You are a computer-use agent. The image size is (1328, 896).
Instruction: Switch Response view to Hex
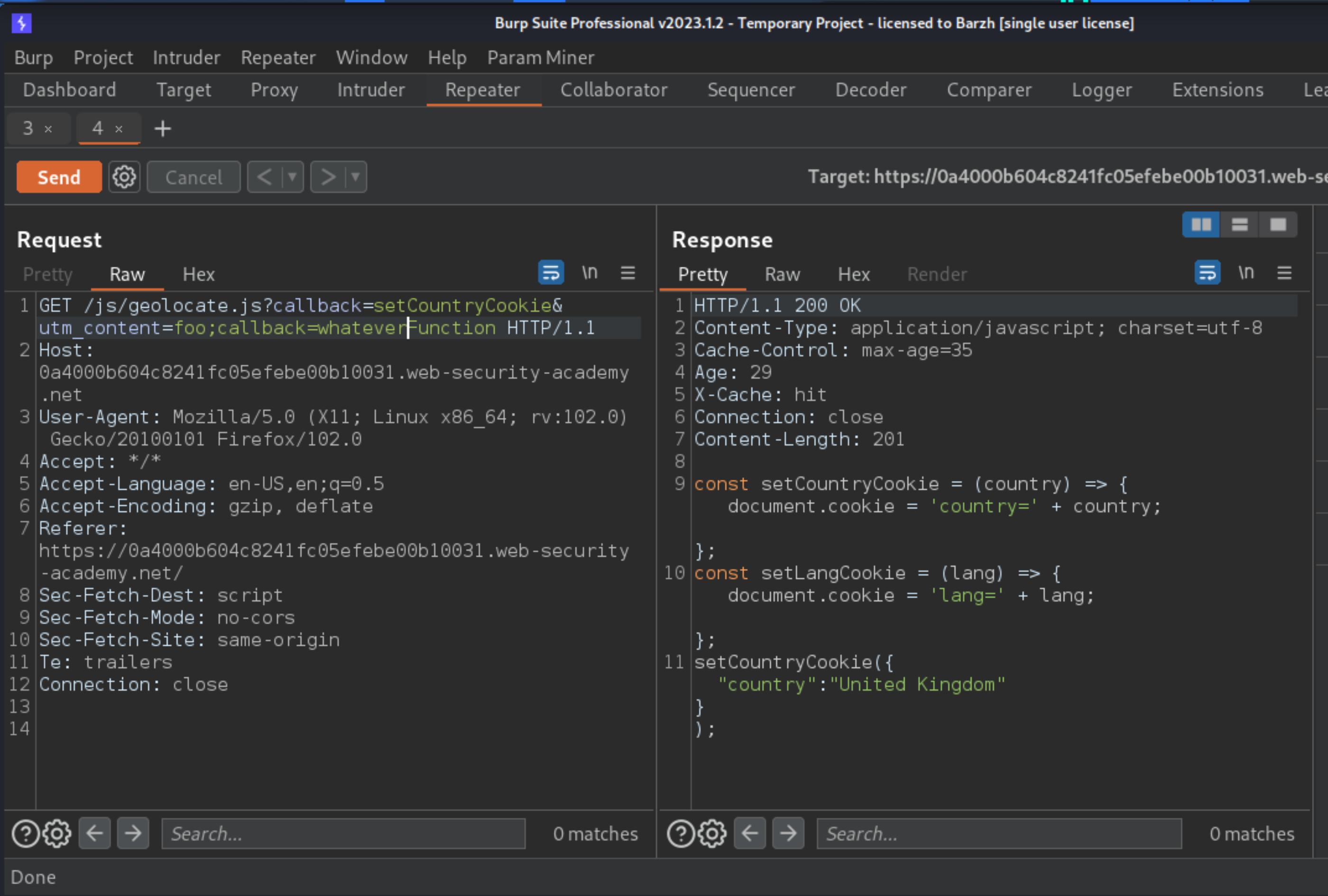coord(854,274)
